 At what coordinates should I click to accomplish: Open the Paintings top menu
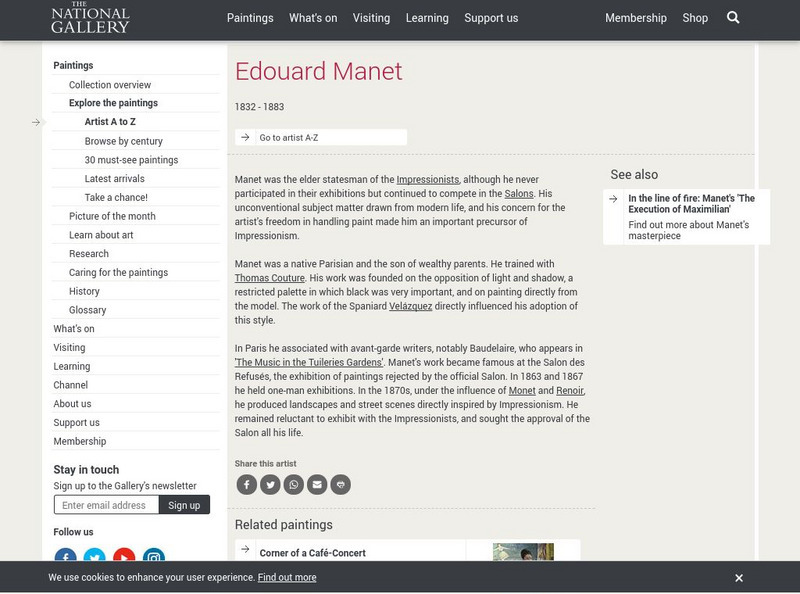pos(250,18)
